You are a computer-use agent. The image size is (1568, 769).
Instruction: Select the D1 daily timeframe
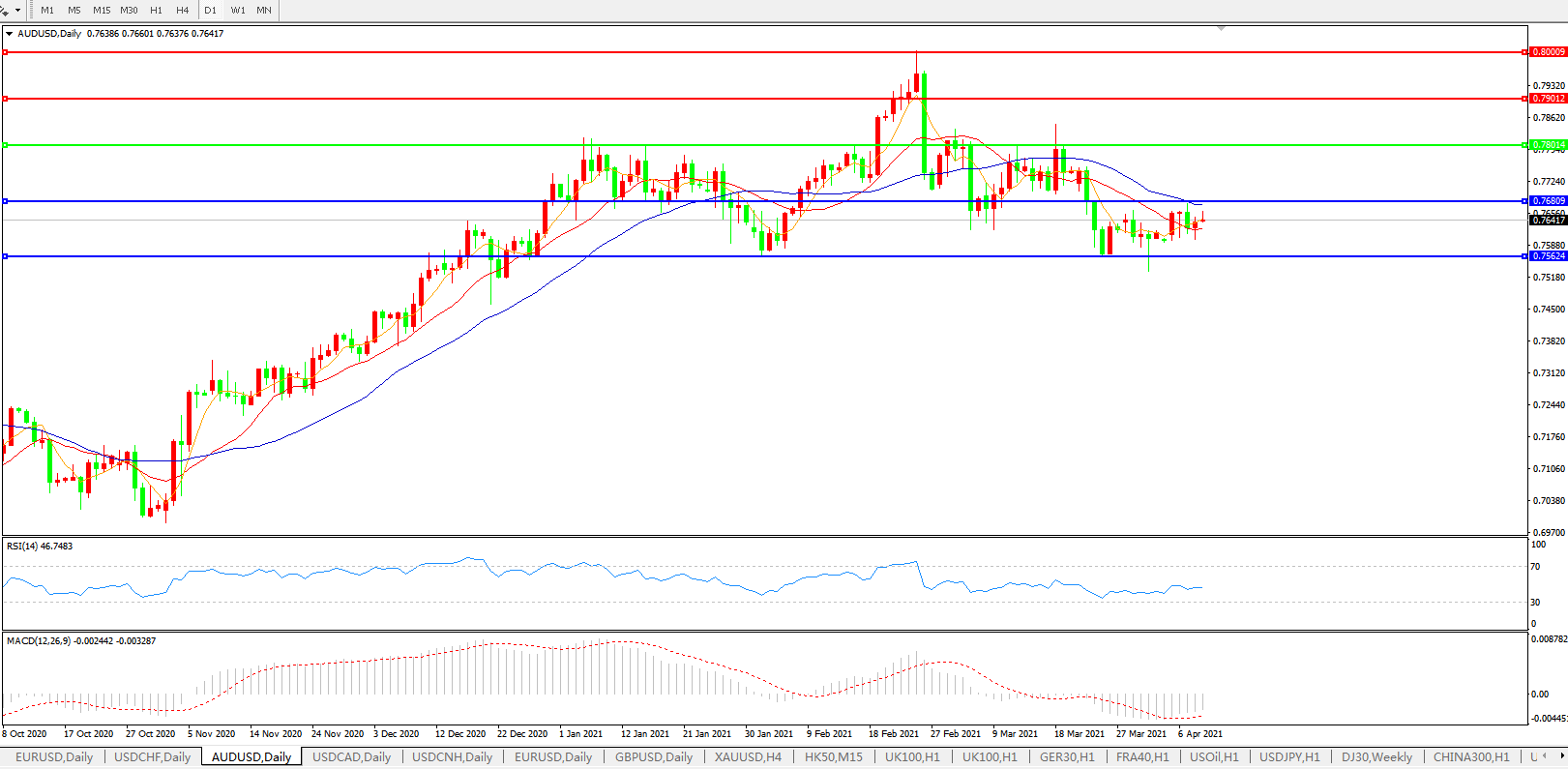(210, 11)
